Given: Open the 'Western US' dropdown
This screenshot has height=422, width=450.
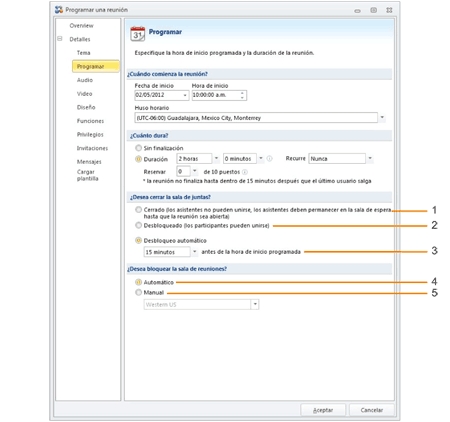Looking at the screenshot, I should (255, 304).
